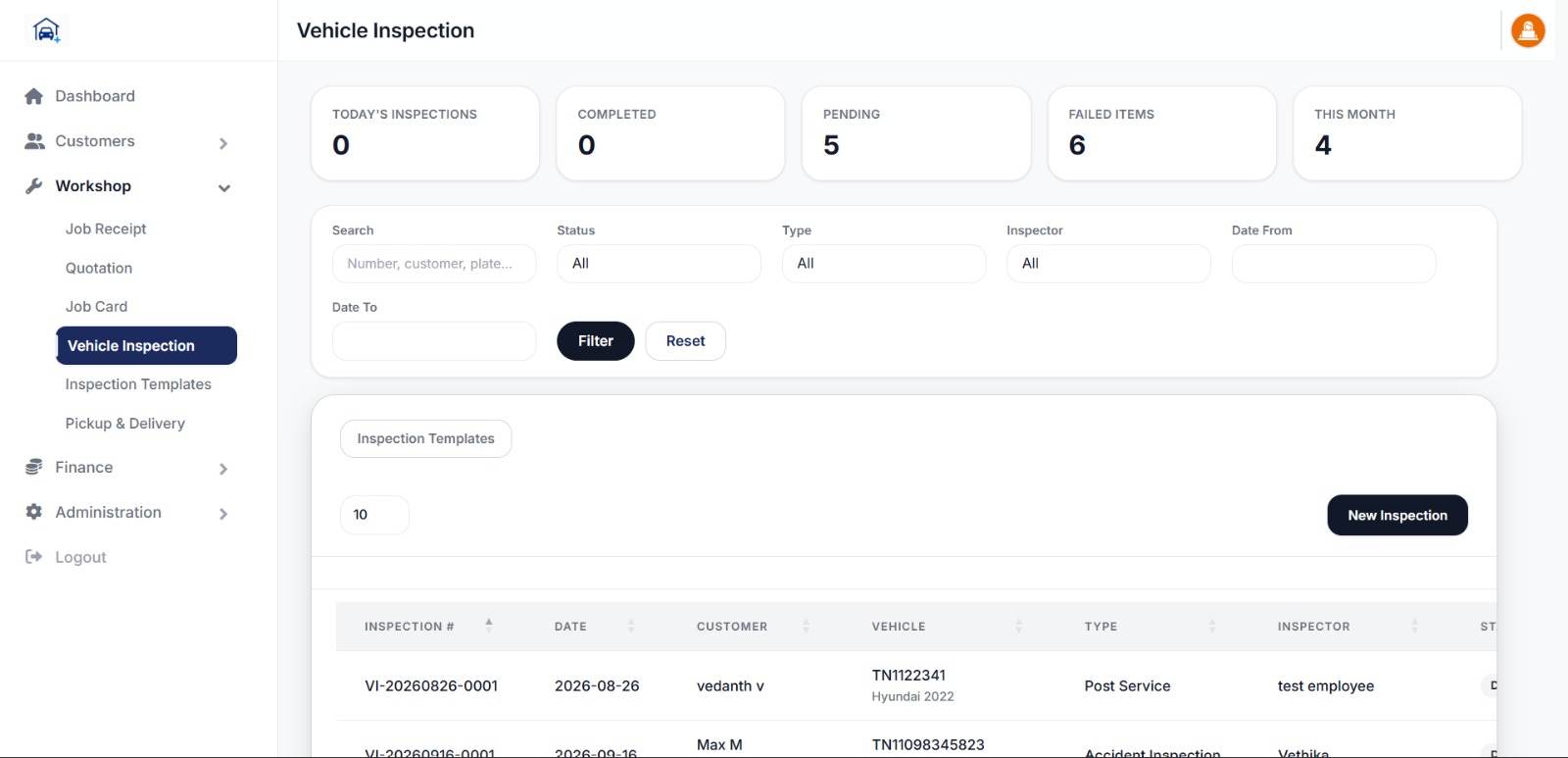Open Job Receipt page
This screenshot has height=758, width=1568.
point(106,228)
